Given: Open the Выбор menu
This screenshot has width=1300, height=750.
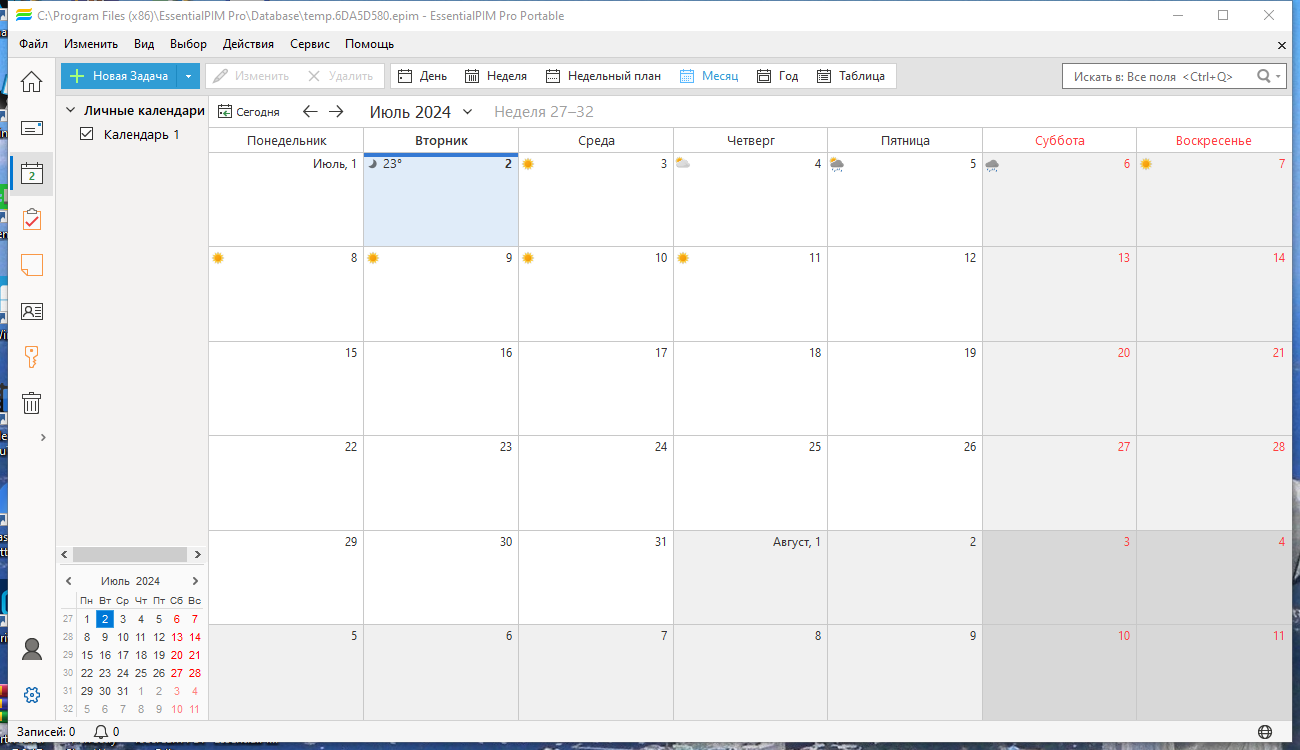Looking at the screenshot, I should point(188,44).
